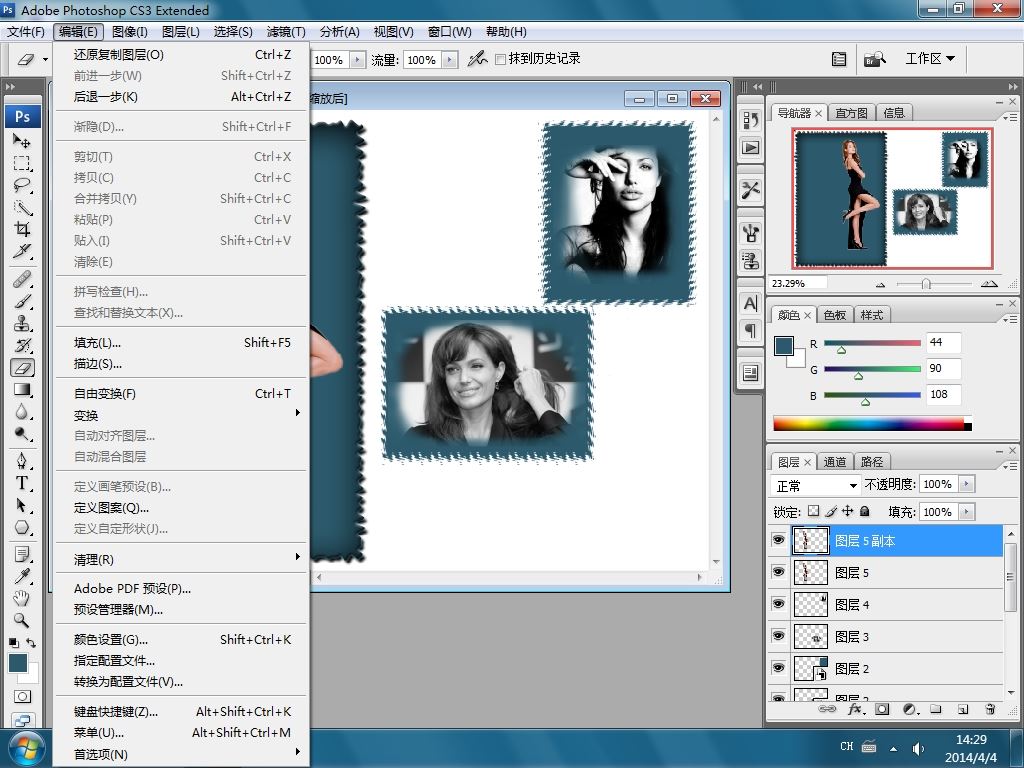Switch to the 通道 channels tab

835,462
